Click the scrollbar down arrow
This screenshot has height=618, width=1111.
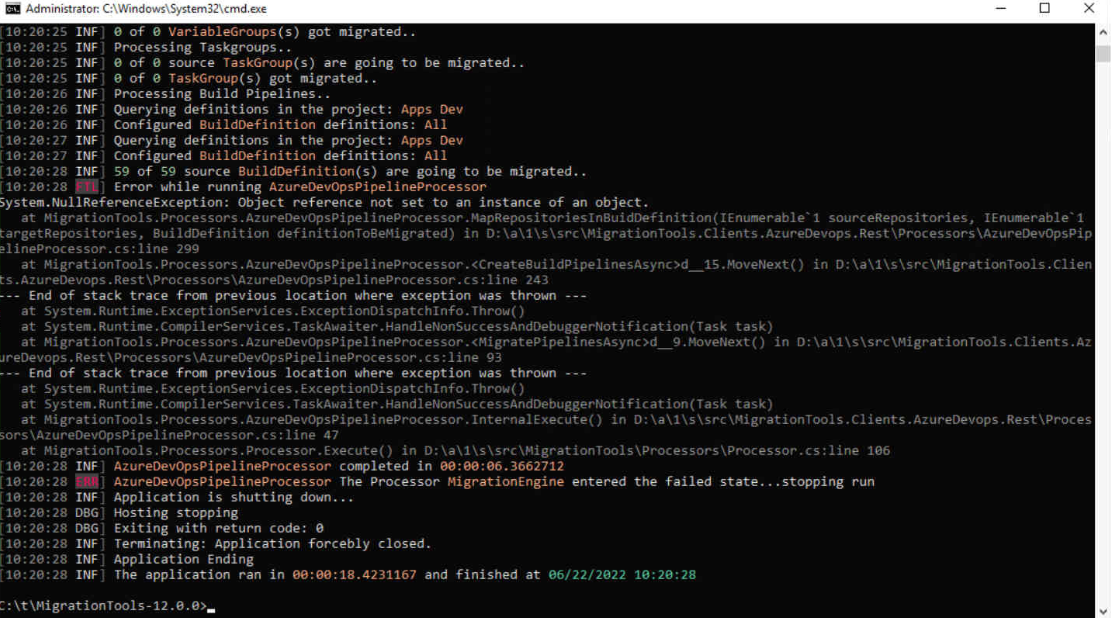click(1103, 611)
